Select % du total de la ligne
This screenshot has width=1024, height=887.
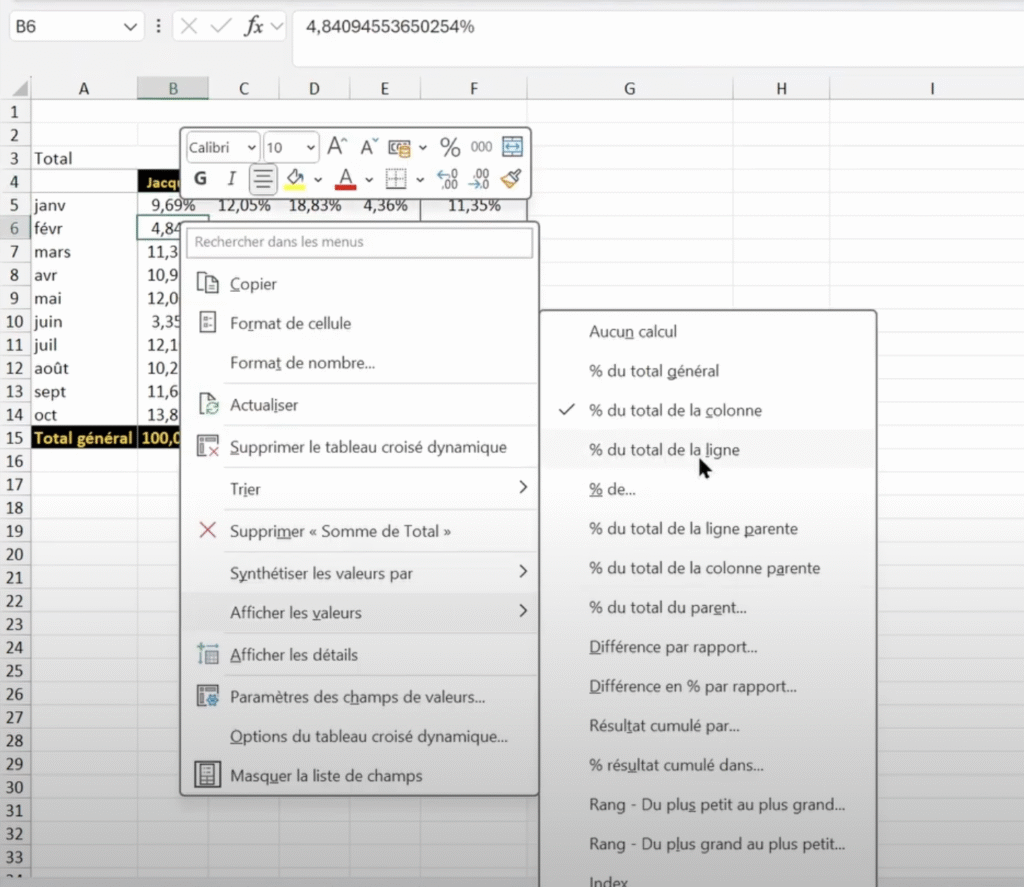(x=708, y=450)
